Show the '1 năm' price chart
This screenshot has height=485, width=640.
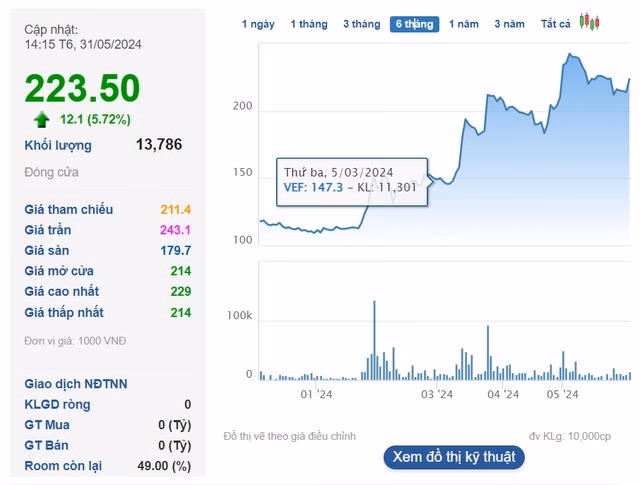[x=464, y=24]
